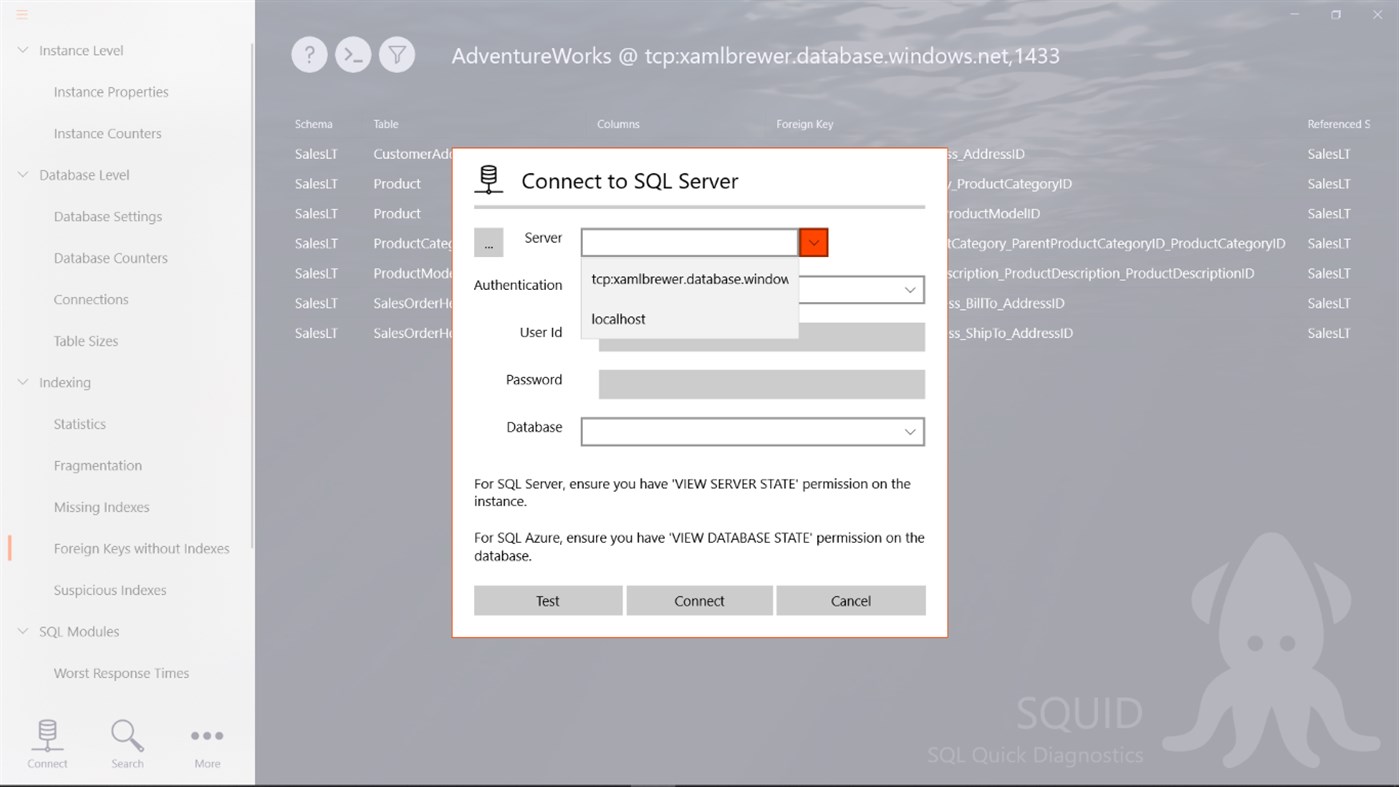Screen dimensions: 1399x787
Task: Open the hamburger menu icon
Action: [22, 14]
